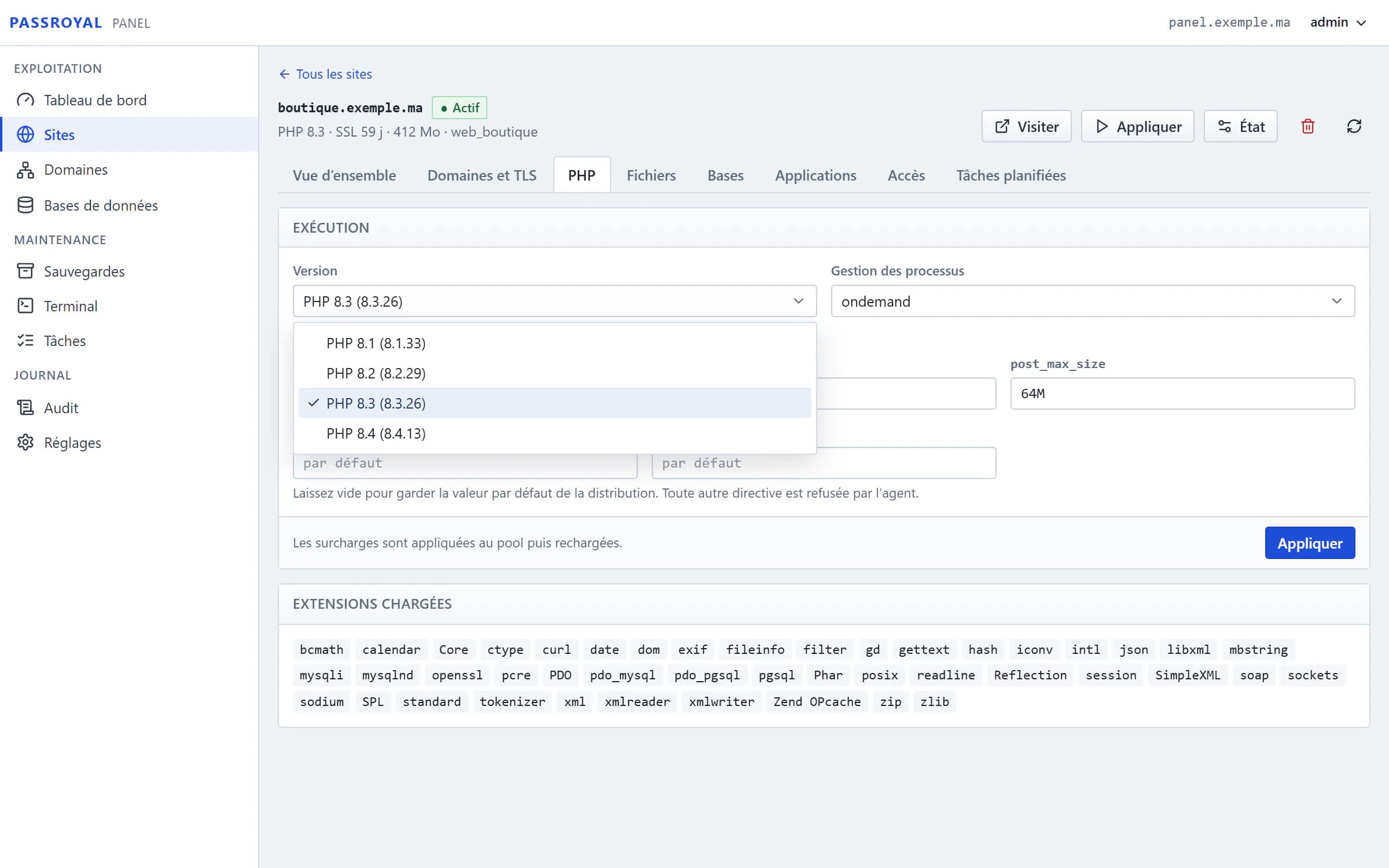Click the sodium extension tag
This screenshot has height=868, width=1389.
(x=321, y=701)
